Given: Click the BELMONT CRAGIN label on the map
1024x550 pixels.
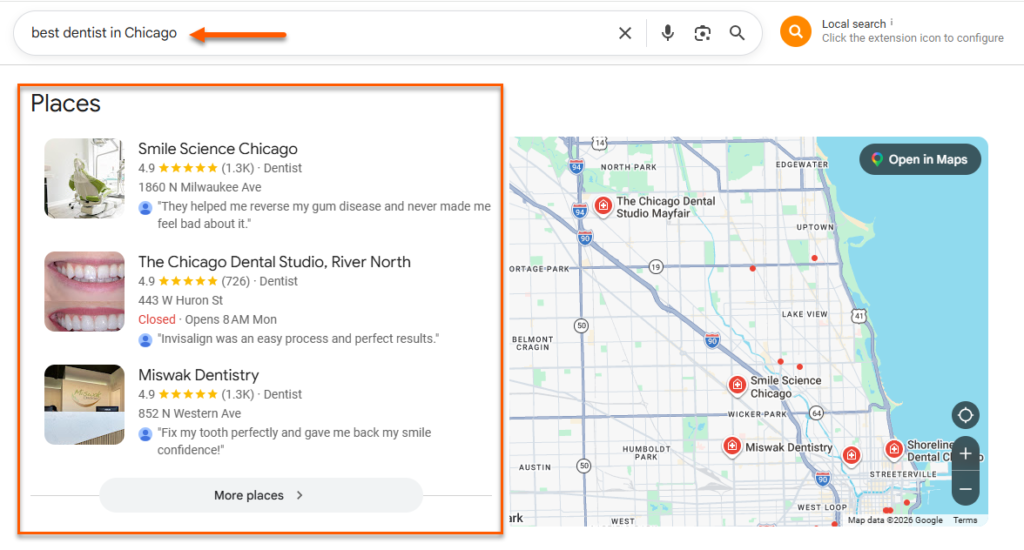Looking at the screenshot, I should coord(532,344).
